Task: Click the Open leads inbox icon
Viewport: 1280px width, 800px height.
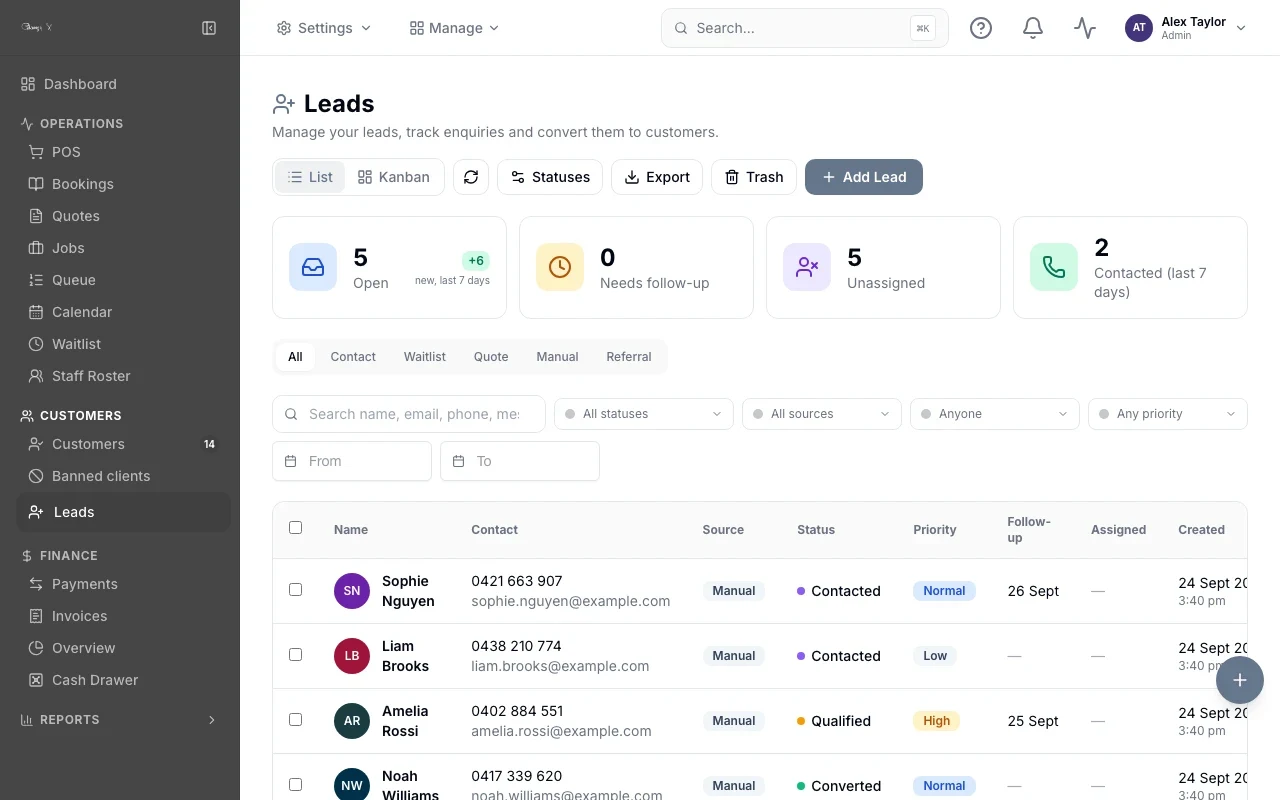Action: [313, 267]
